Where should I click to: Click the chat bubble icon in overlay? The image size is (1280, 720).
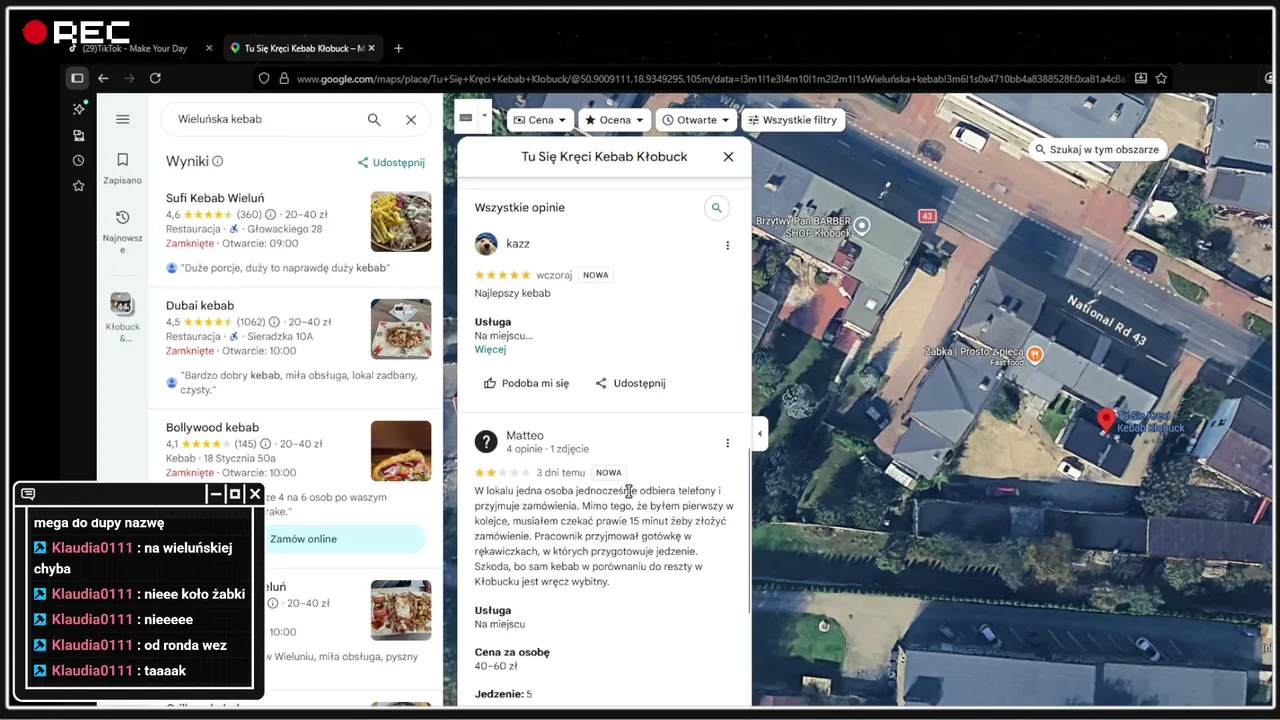pyautogui.click(x=28, y=494)
